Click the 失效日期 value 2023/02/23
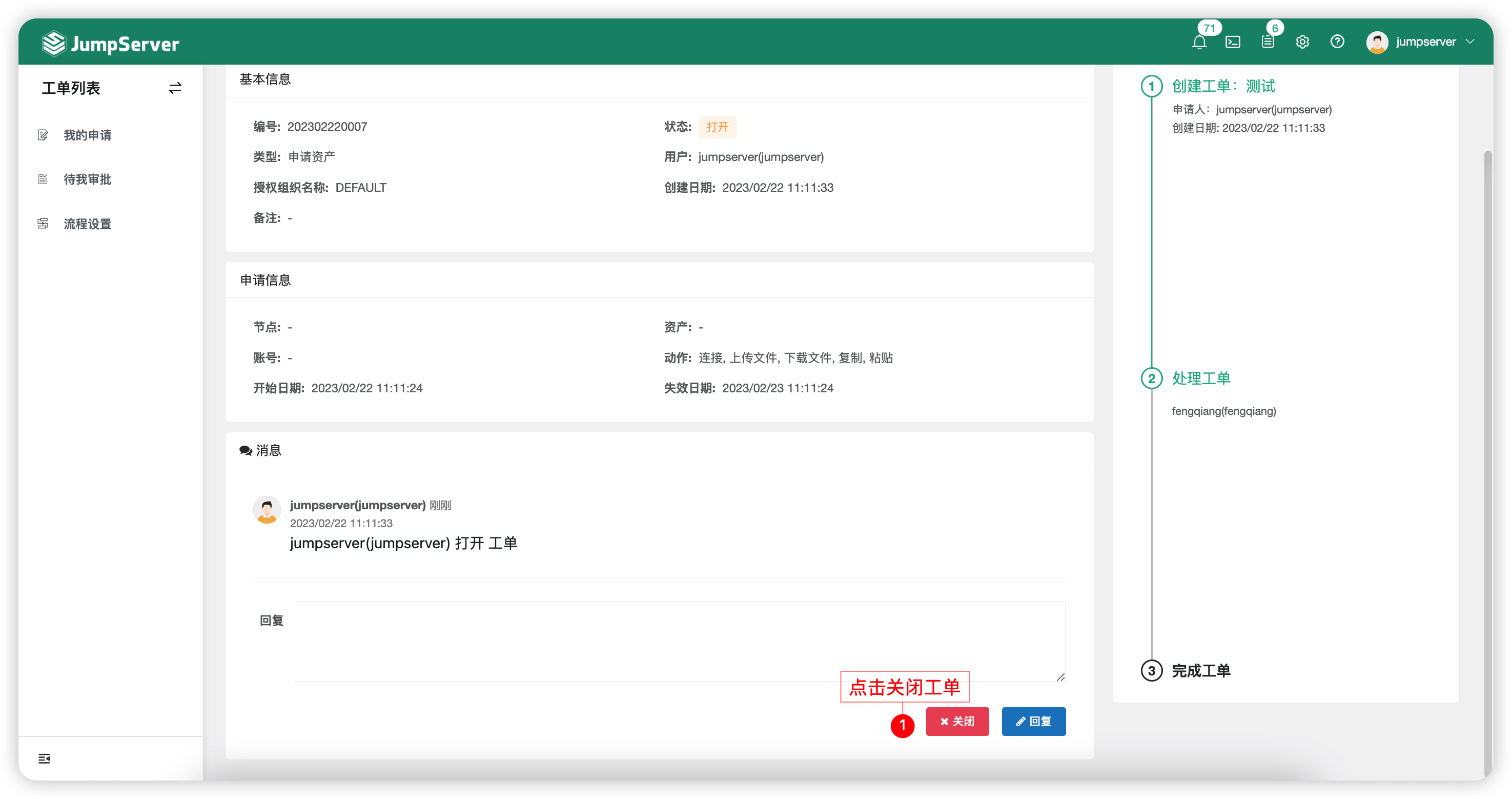 click(x=777, y=388)
